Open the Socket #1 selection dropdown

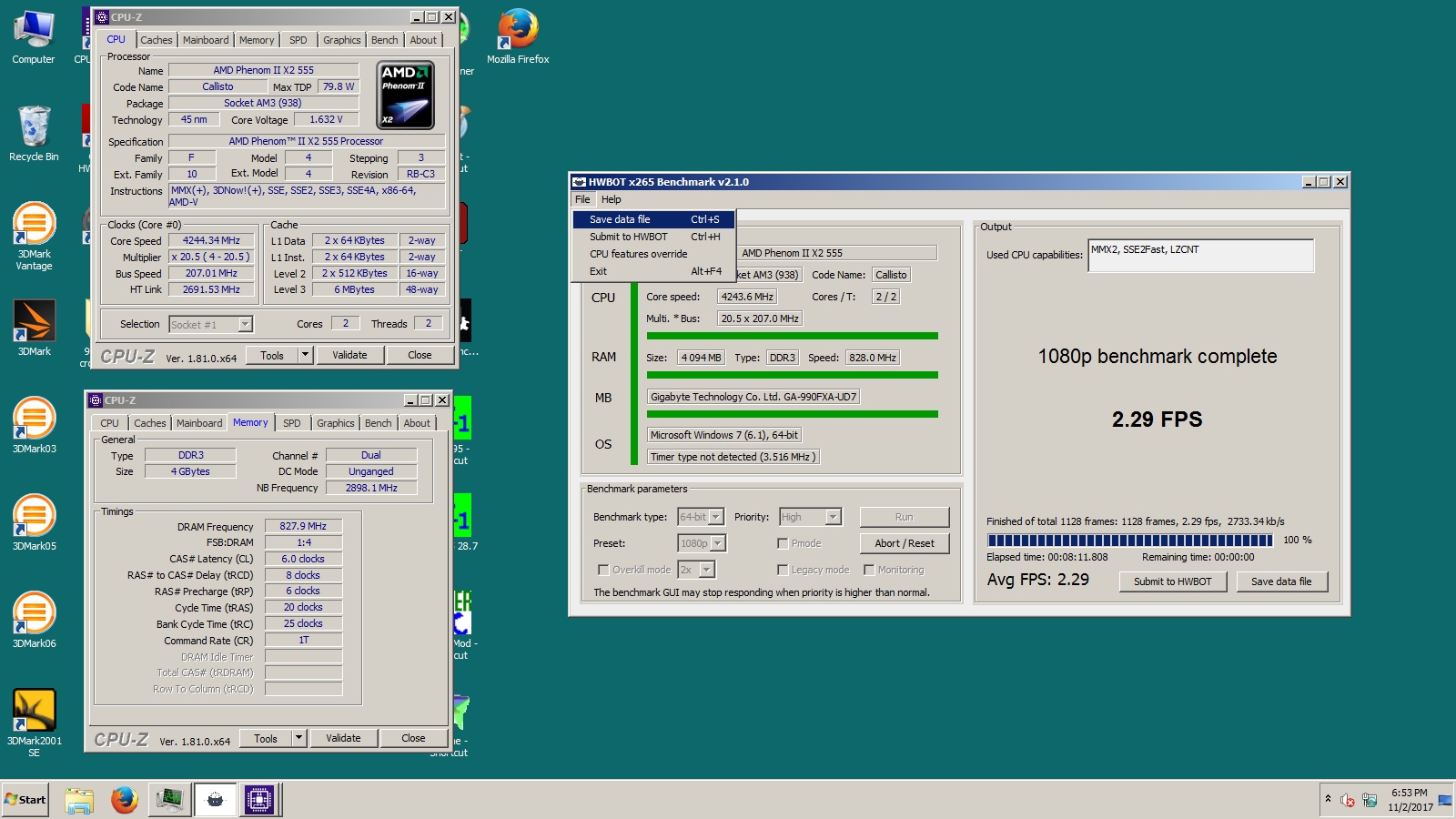pyautogui.click(x=245, y=325)
